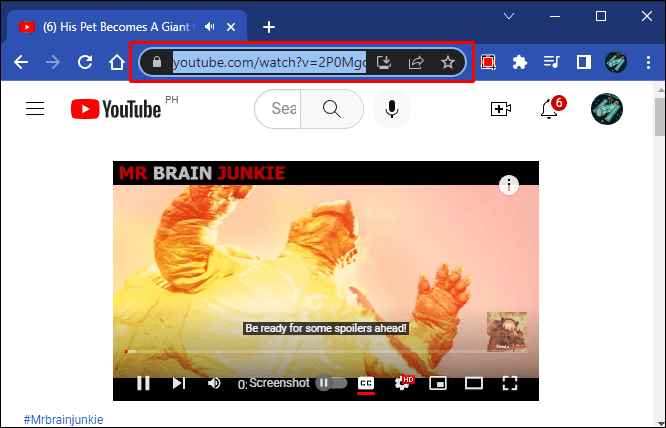Image resolution: width=666 pixels, height=428 pixels.
Task: Click the "Be ready for some spoilers ahead!" caption
Action: (326, 328)
